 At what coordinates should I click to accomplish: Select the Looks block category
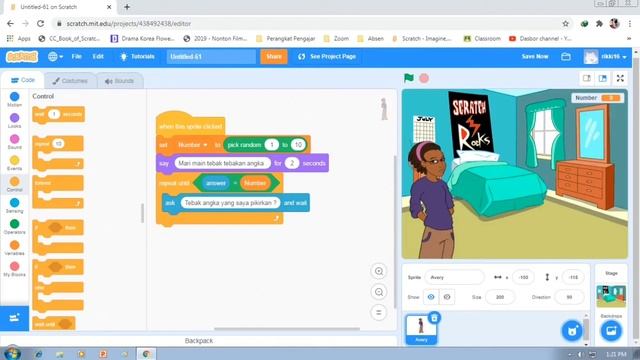click(x=14, y=120)
